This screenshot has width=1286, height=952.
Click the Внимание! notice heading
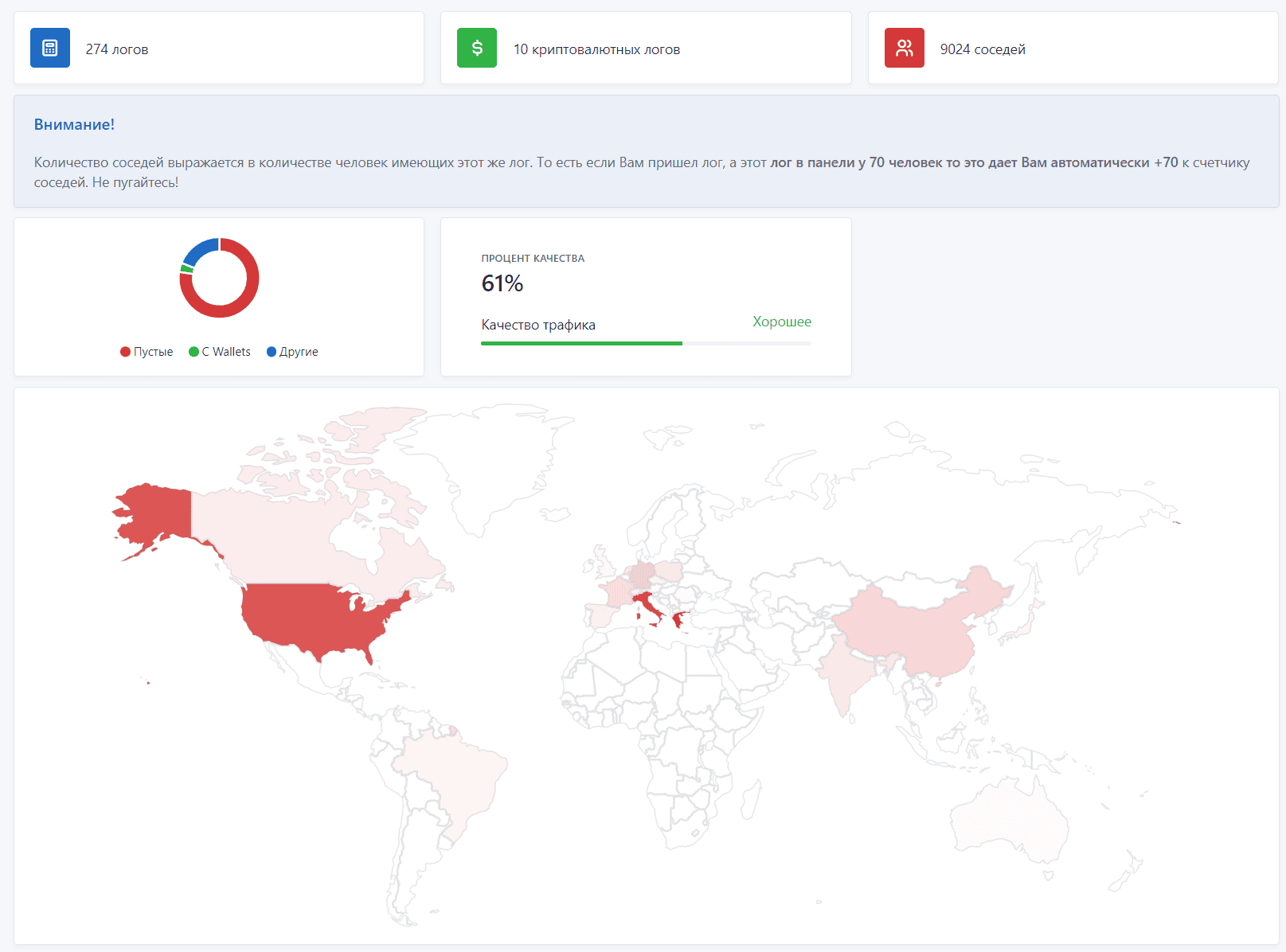pos(74,125)
